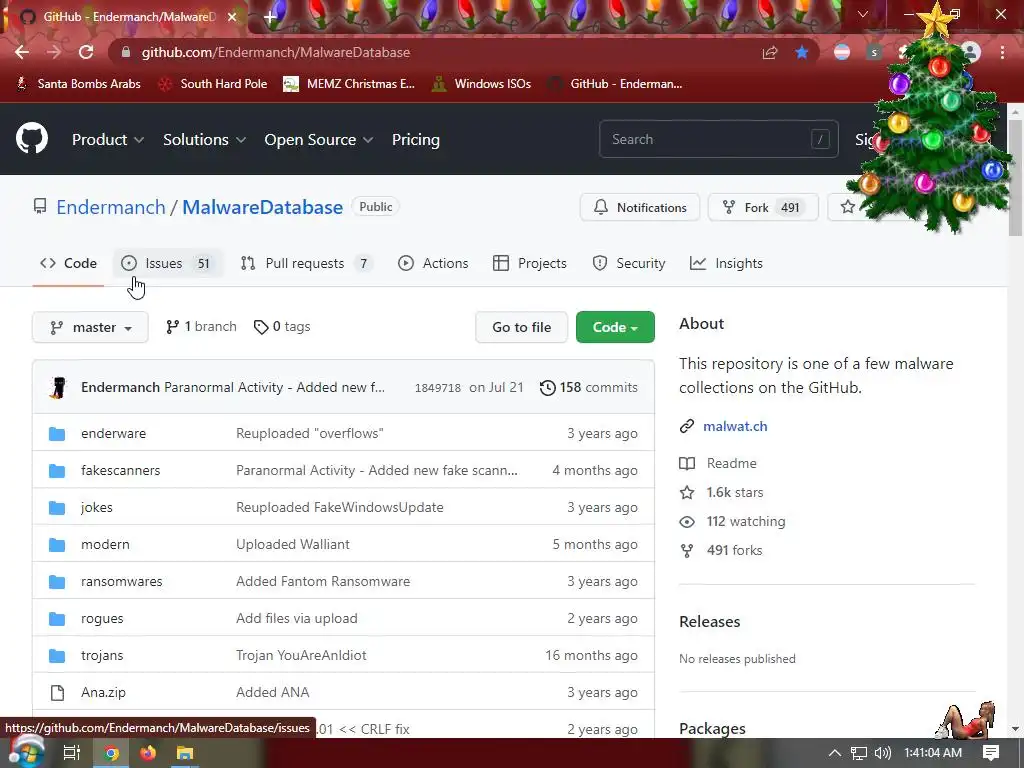
Task: Switch to the Code tab
Action: [x=69, y=263]
